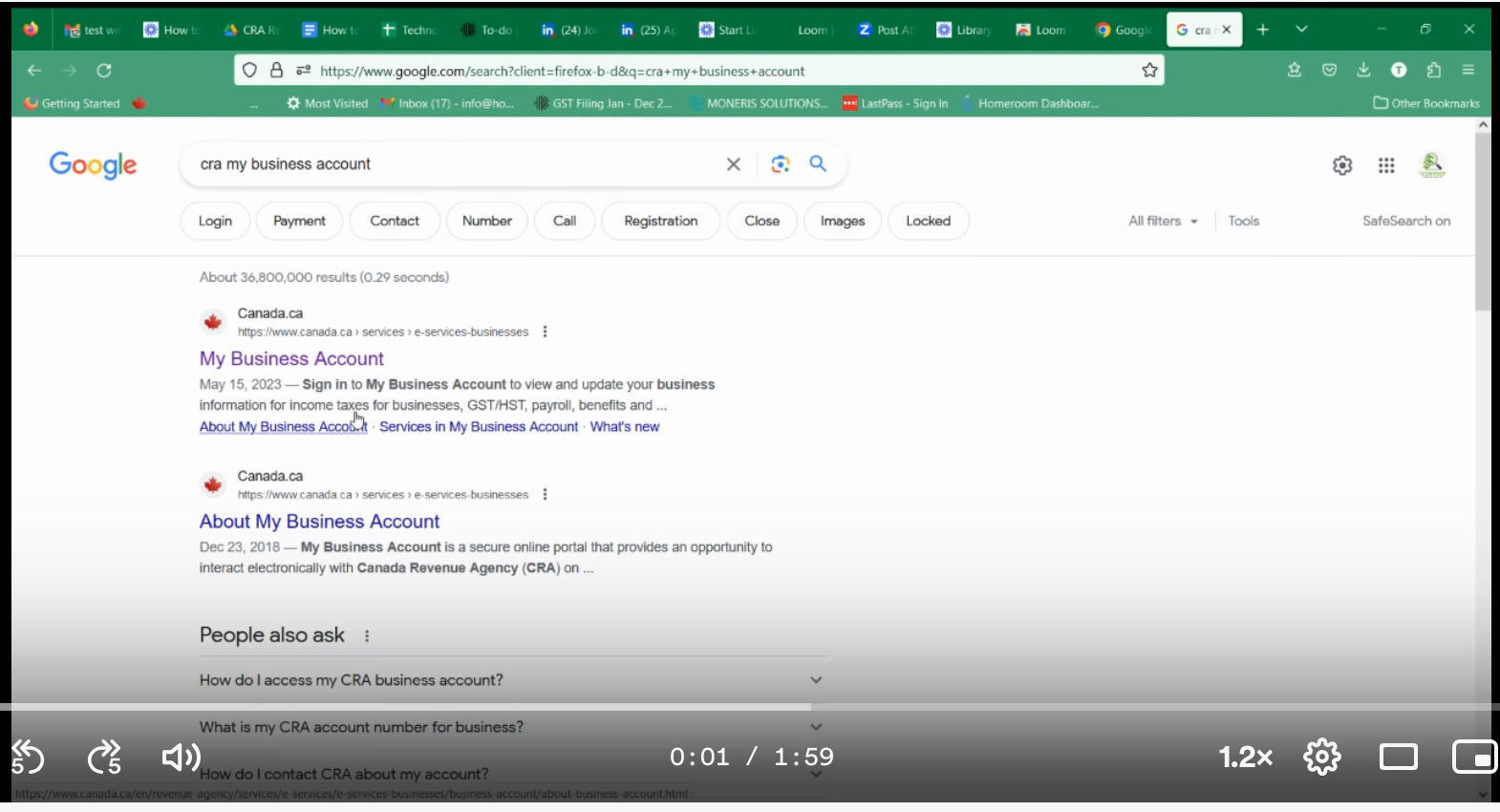Image resolution: width=1500 pixels, height=812 pixels.
Task: Click the tracking protection shield icon
Action: pyautogui.click(x=249, y=70)
